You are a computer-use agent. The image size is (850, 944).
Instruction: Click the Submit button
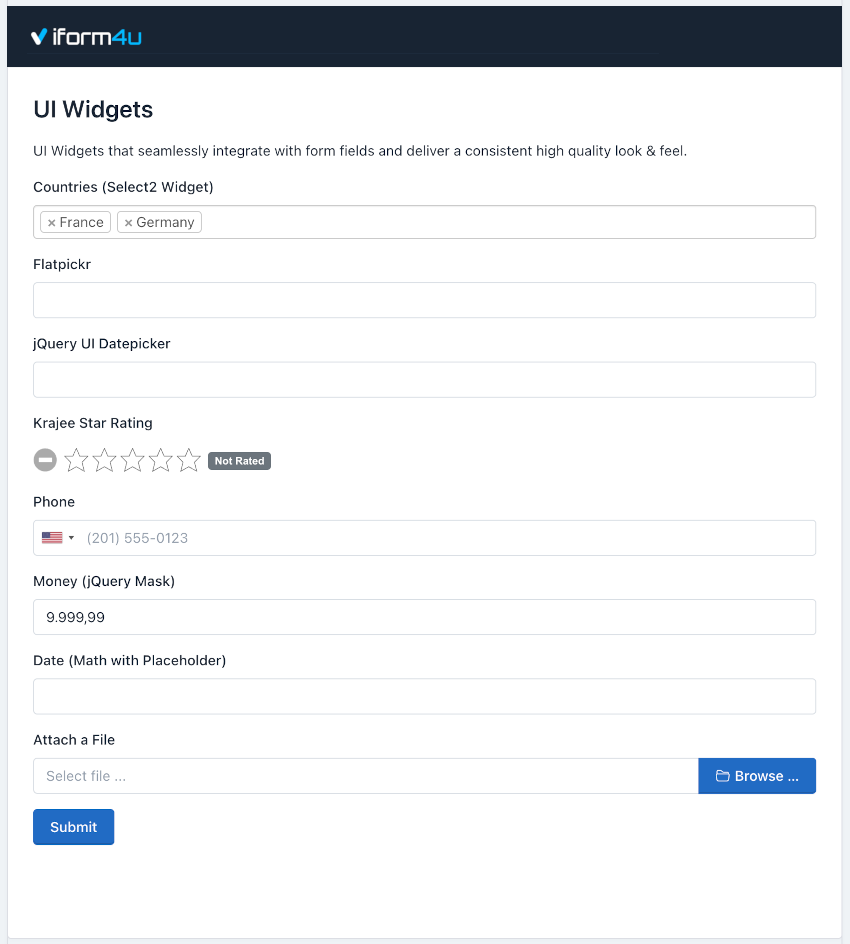point(73,827)
